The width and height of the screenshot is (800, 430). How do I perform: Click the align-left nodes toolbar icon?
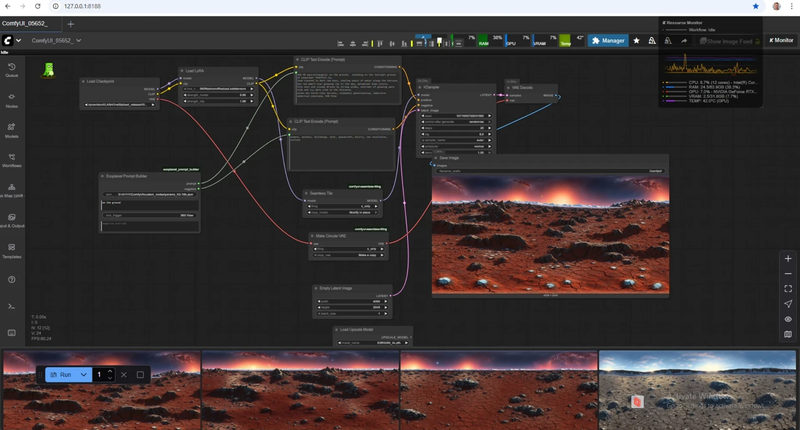(340, 43)
